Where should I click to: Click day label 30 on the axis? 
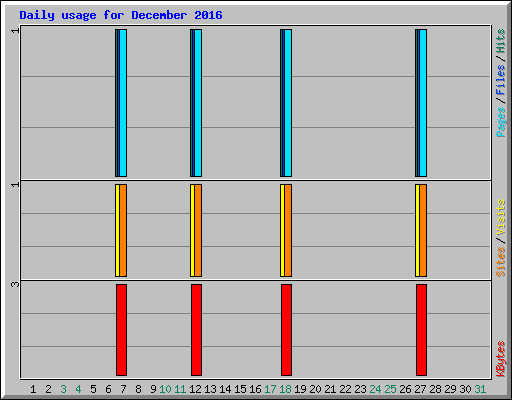point(465,389)
